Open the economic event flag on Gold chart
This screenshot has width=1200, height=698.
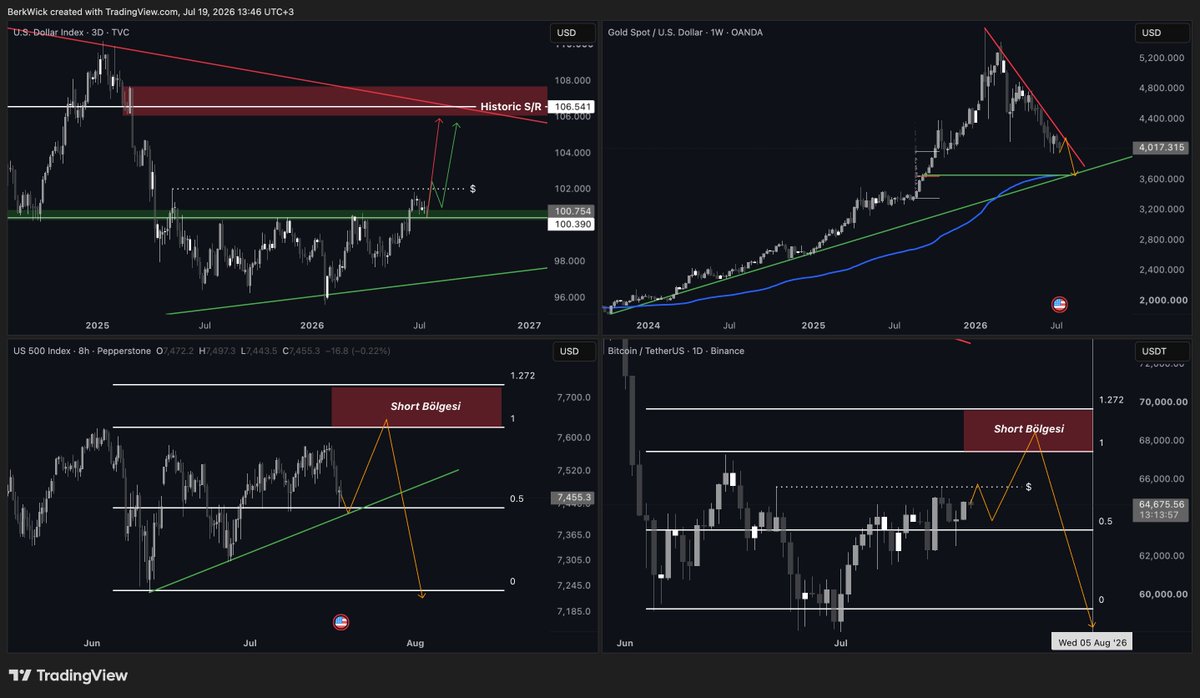(1061, 304)
